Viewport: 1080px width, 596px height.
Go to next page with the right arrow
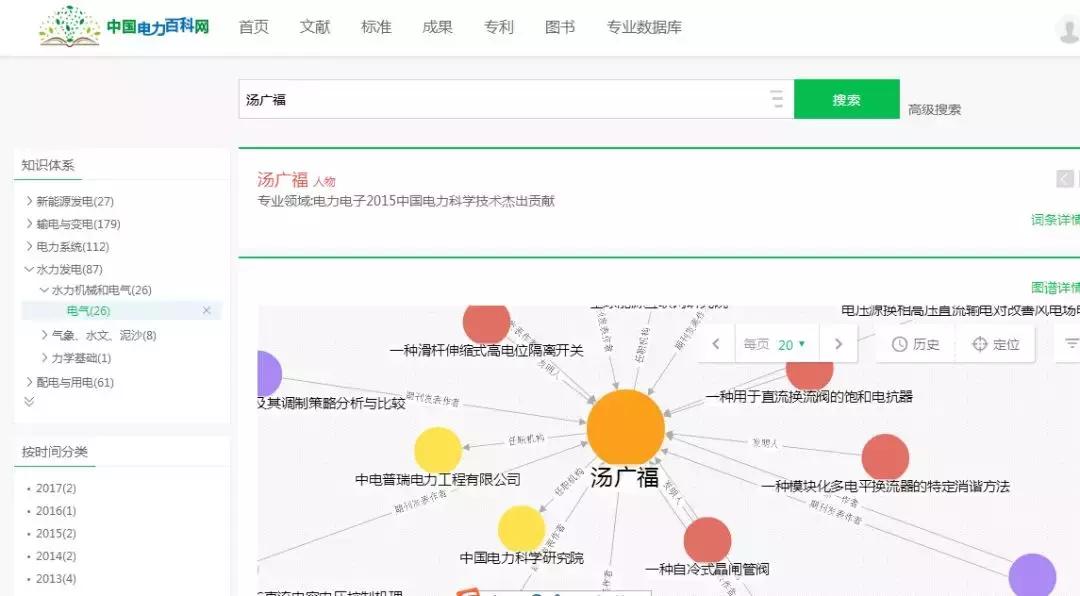tap(838, 343)
